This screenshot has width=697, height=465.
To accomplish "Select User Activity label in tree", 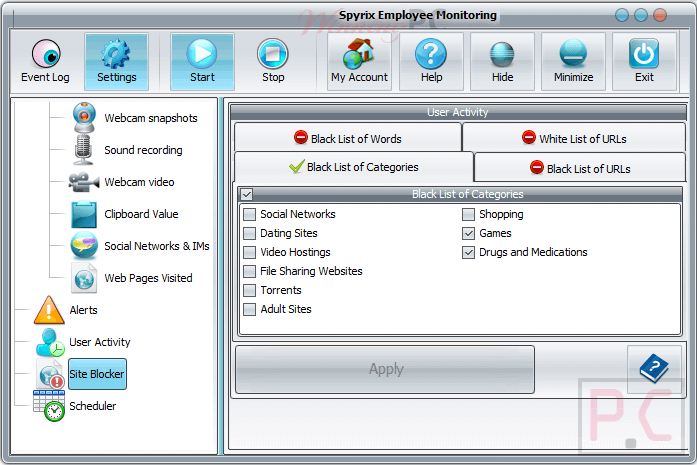I will (100, 342).
